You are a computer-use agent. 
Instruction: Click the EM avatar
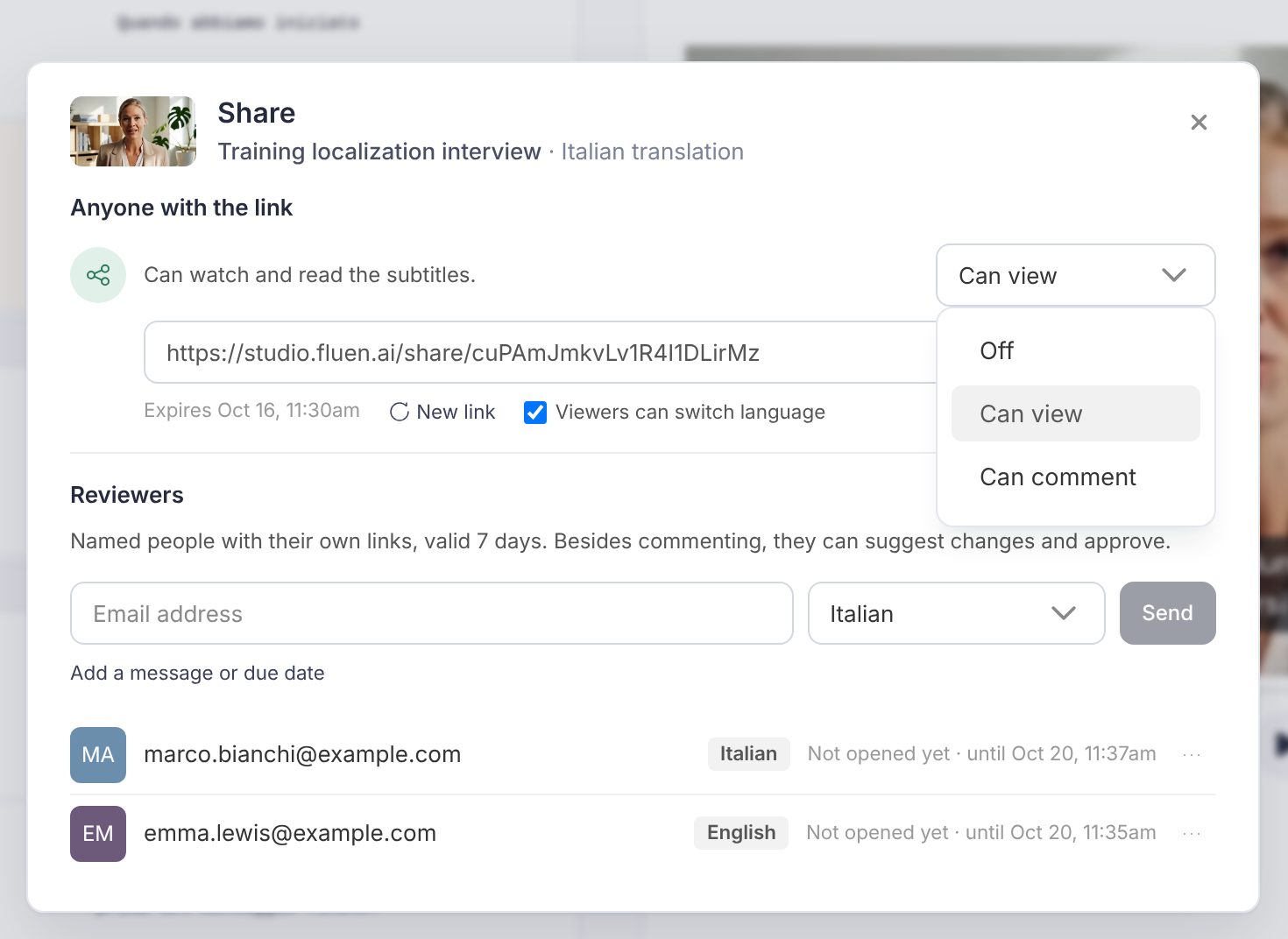point(98,833)
